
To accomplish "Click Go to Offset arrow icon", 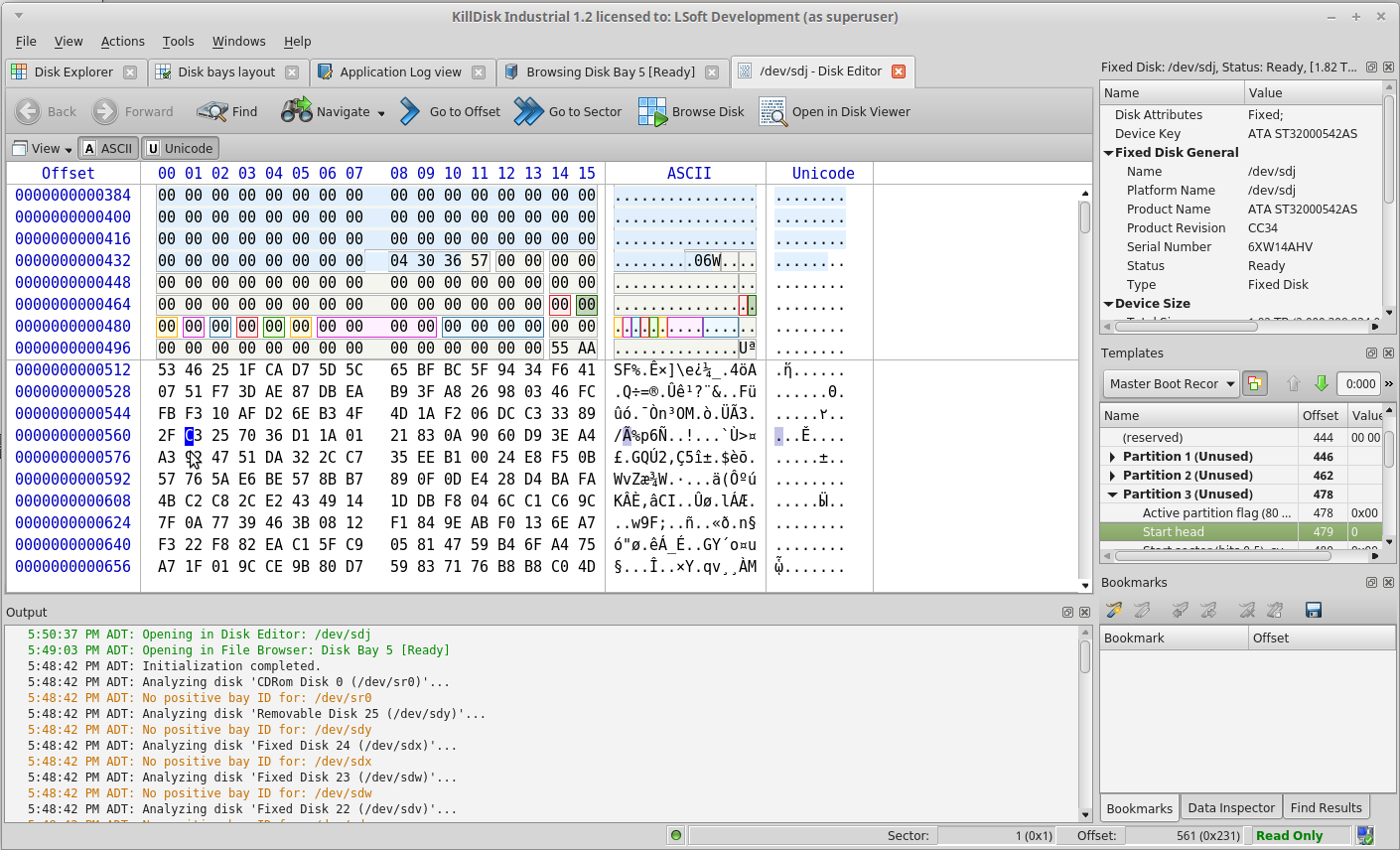I will point(410,111).
